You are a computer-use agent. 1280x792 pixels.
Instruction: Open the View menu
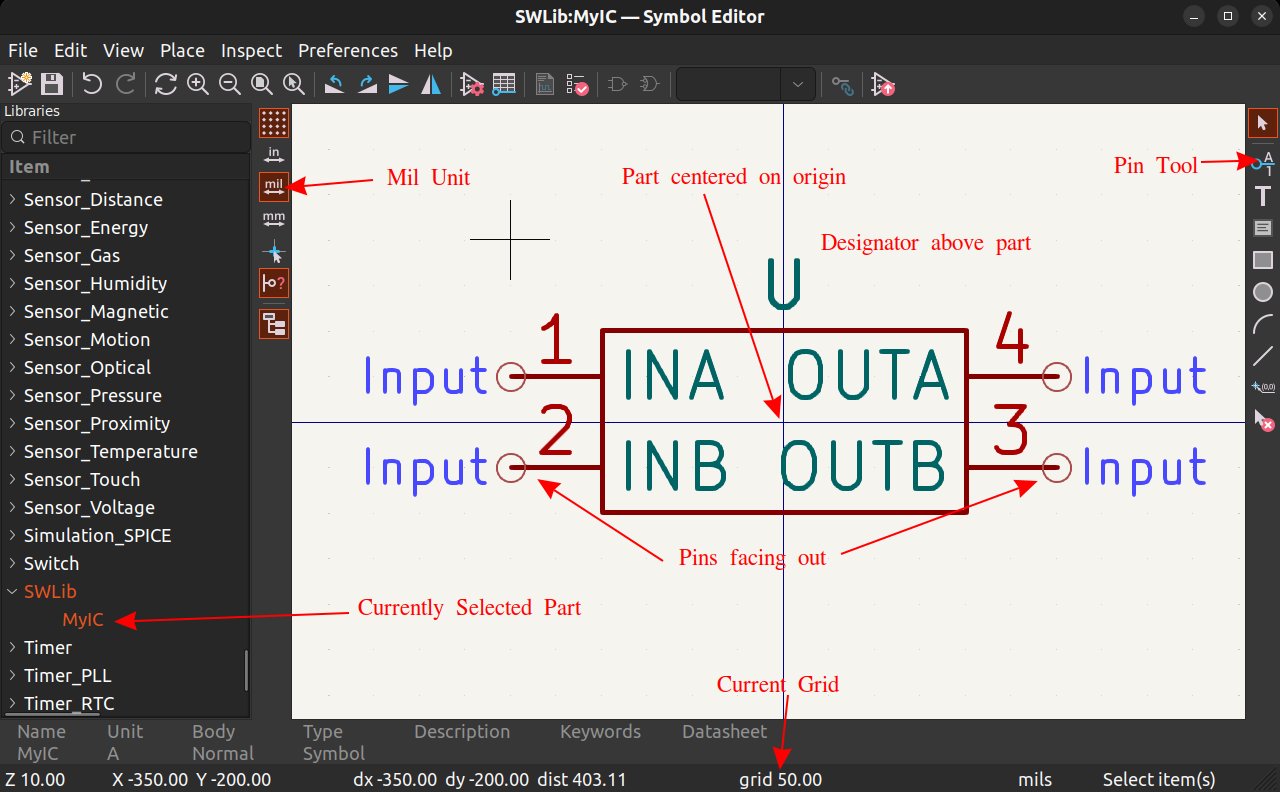pos(123,50)
